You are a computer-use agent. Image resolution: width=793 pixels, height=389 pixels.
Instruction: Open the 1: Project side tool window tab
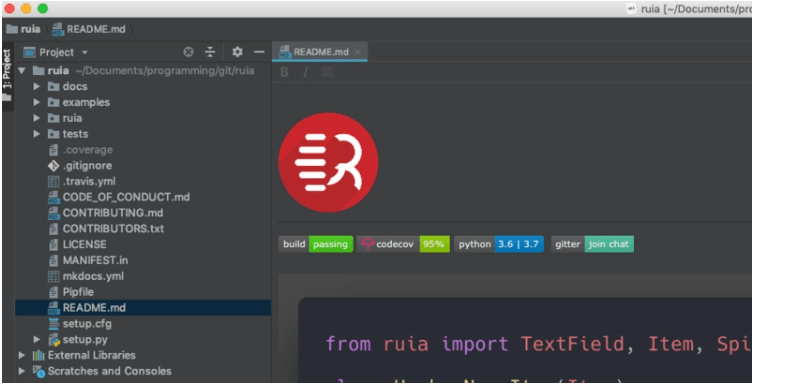click(x=7, y=75)
